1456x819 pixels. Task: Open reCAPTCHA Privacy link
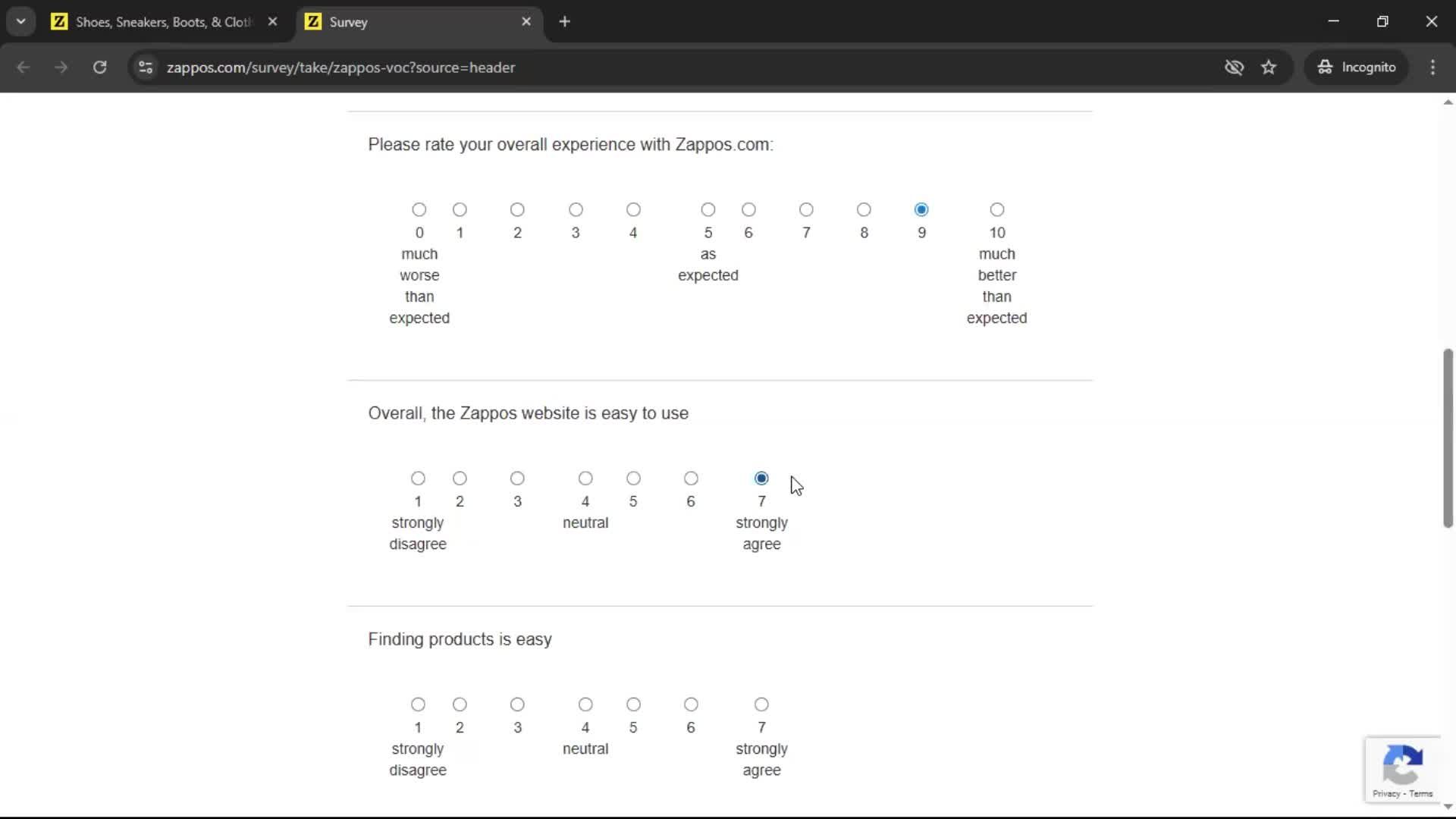pos(1385,794)
